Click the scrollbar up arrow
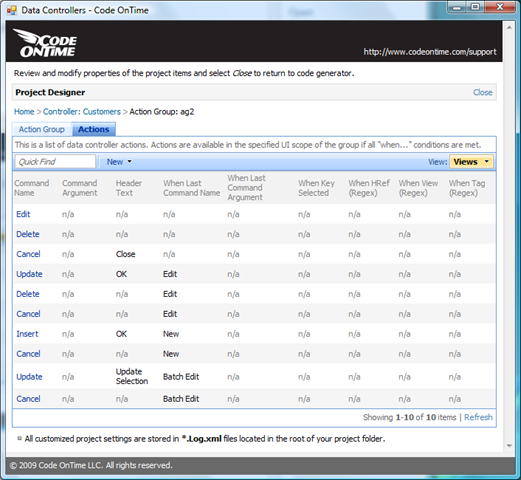 (509, 27)
